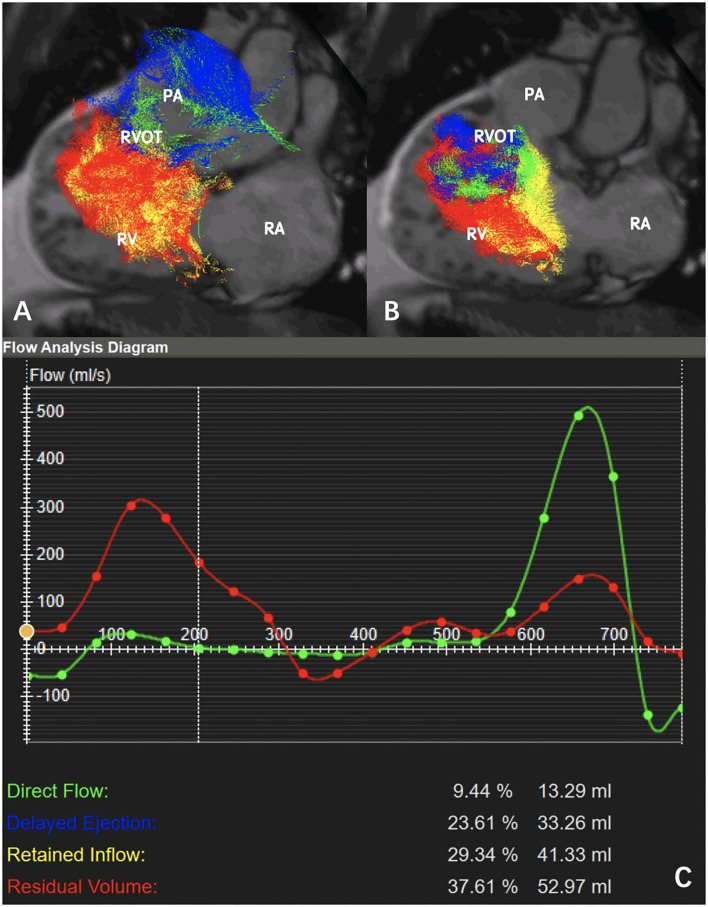The height and width of the screenshot is (907, 708).
Task: Select the Flow Analysis Diagram title bar
Action: (85, 348)
